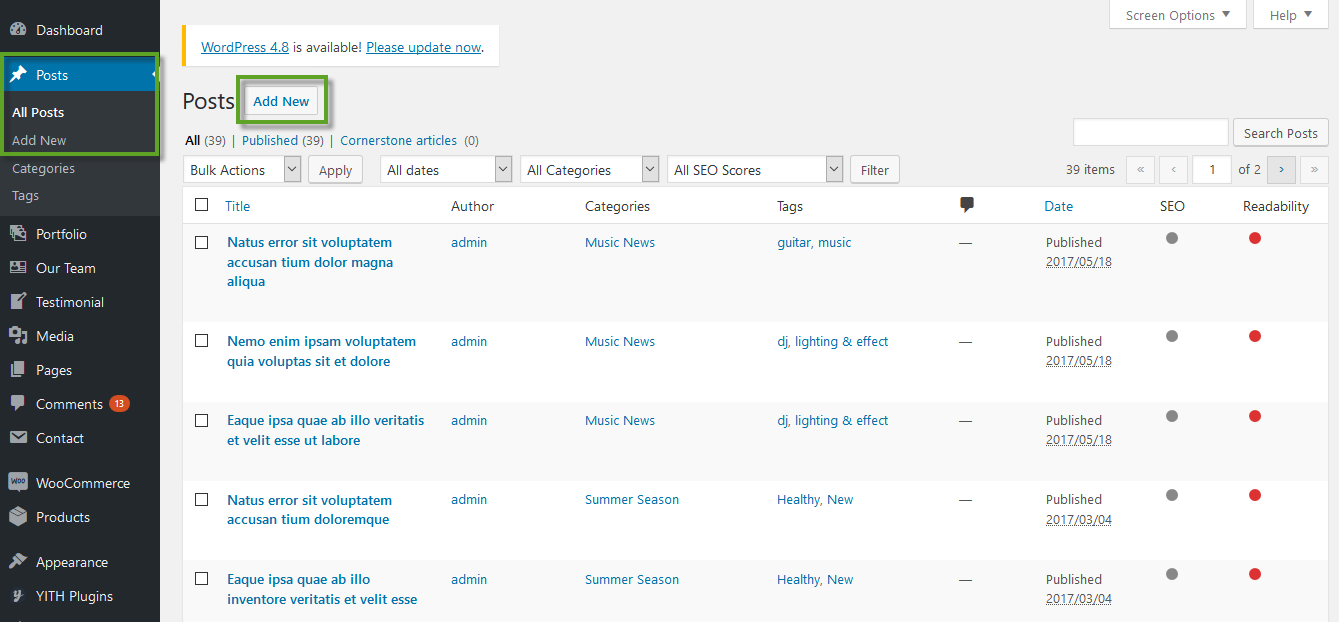Click the Dashboard gauge icon

18,30
